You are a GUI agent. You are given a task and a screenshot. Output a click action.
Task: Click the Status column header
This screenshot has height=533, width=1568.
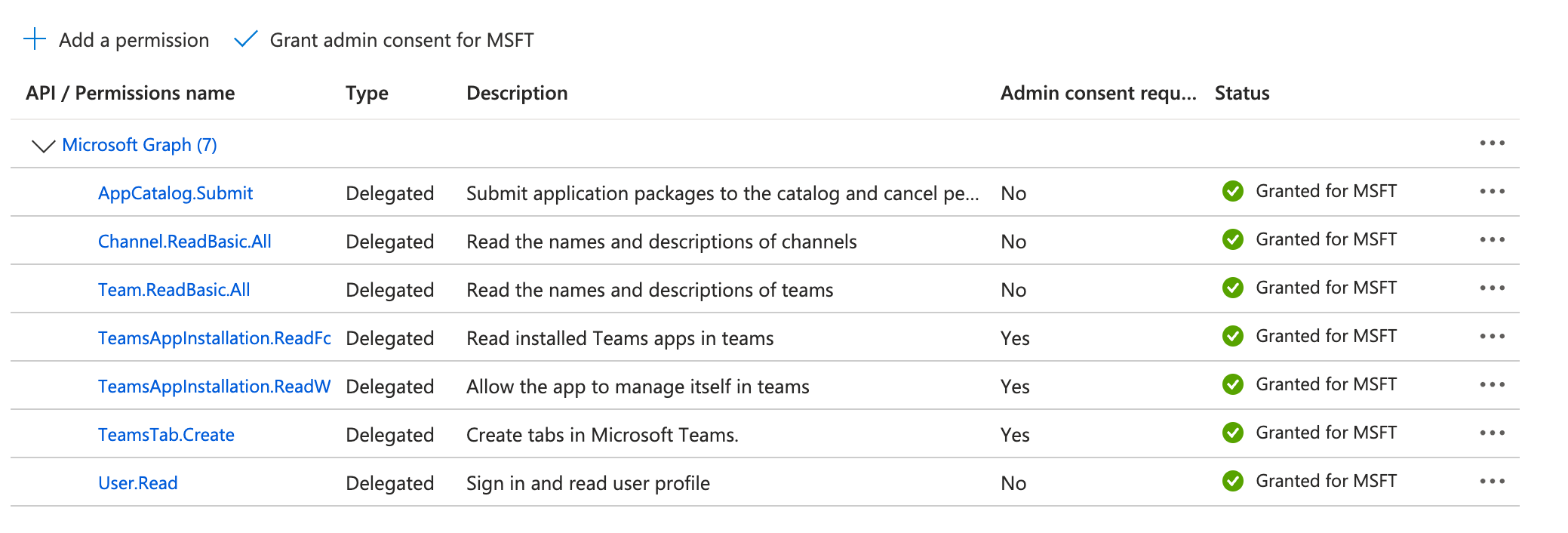pyautogui.click(x=1242, y=93)
